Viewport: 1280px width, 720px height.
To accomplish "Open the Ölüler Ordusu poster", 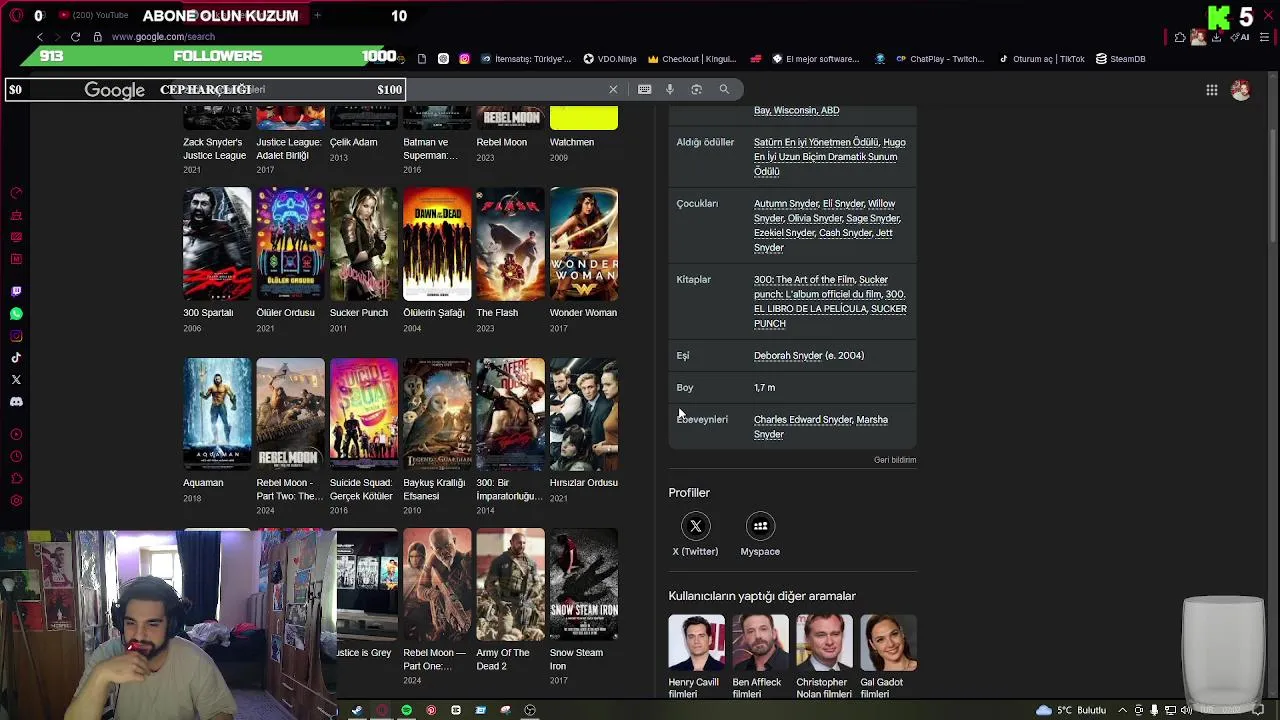I will (290, 244).
